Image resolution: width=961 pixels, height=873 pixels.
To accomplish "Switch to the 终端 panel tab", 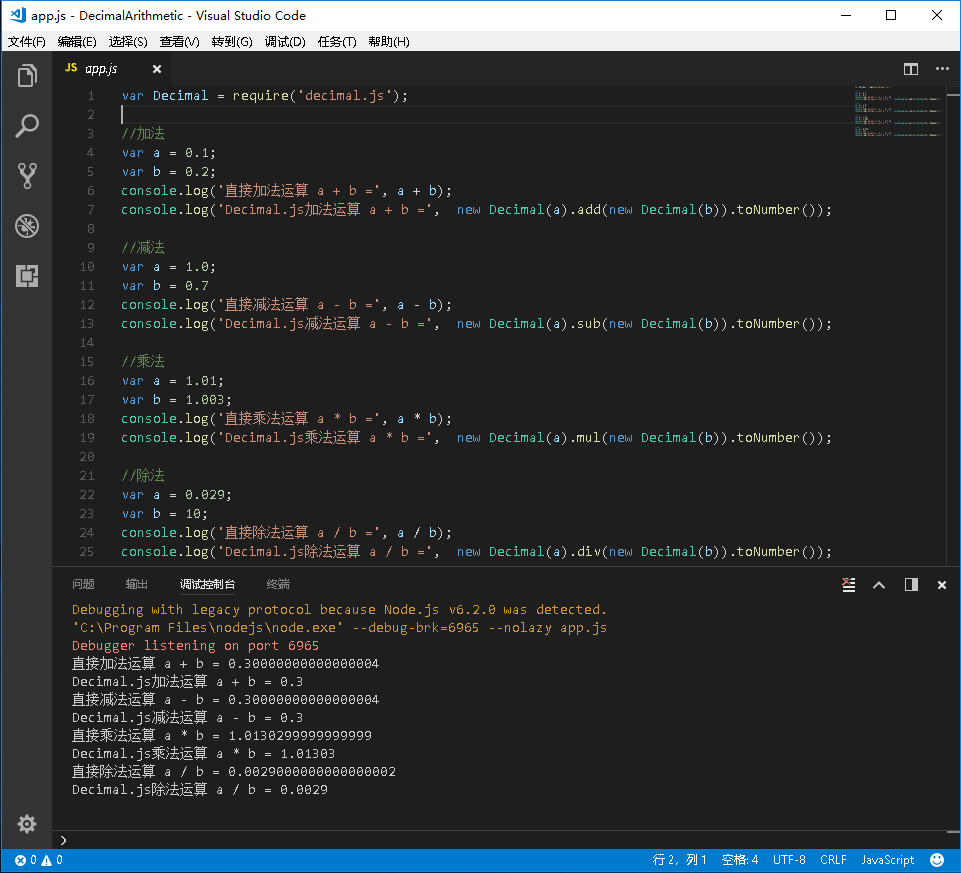I will (278, 584).
